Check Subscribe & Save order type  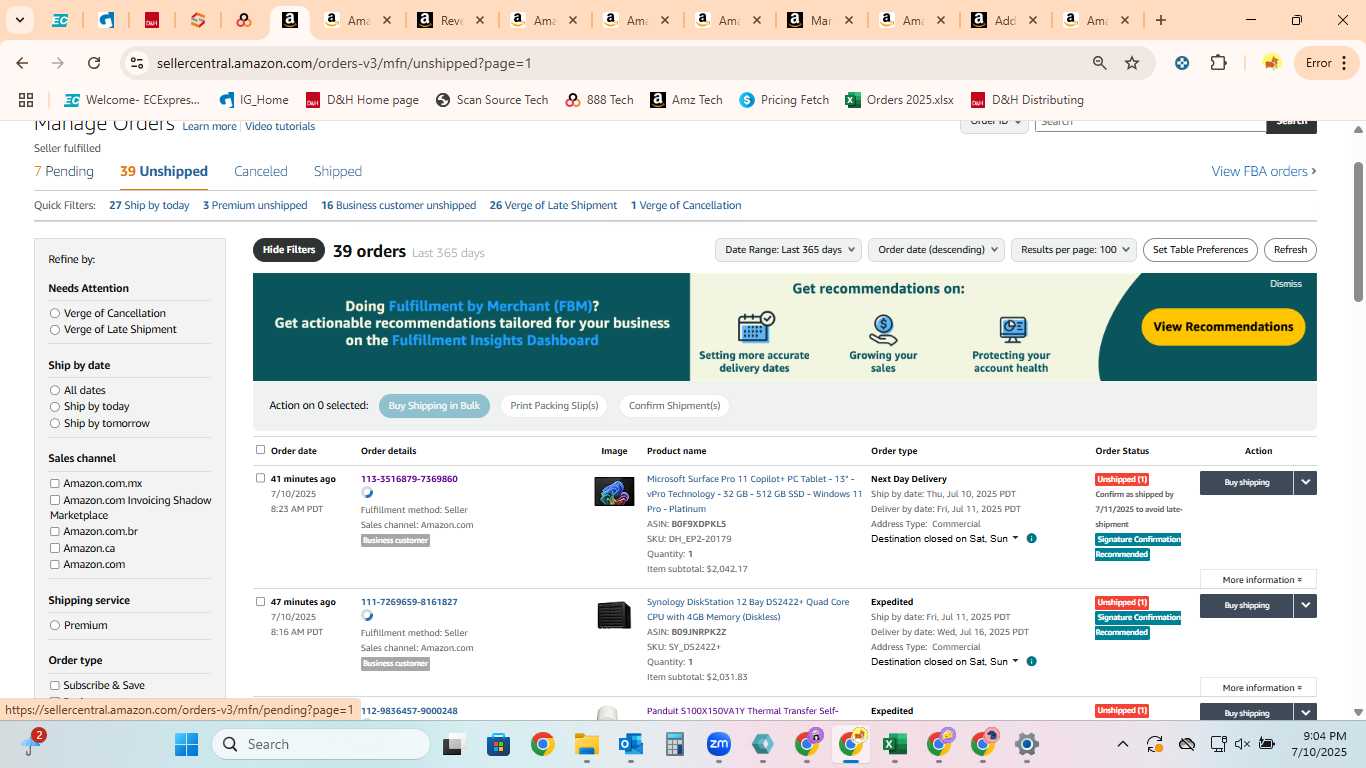(55, 685)
